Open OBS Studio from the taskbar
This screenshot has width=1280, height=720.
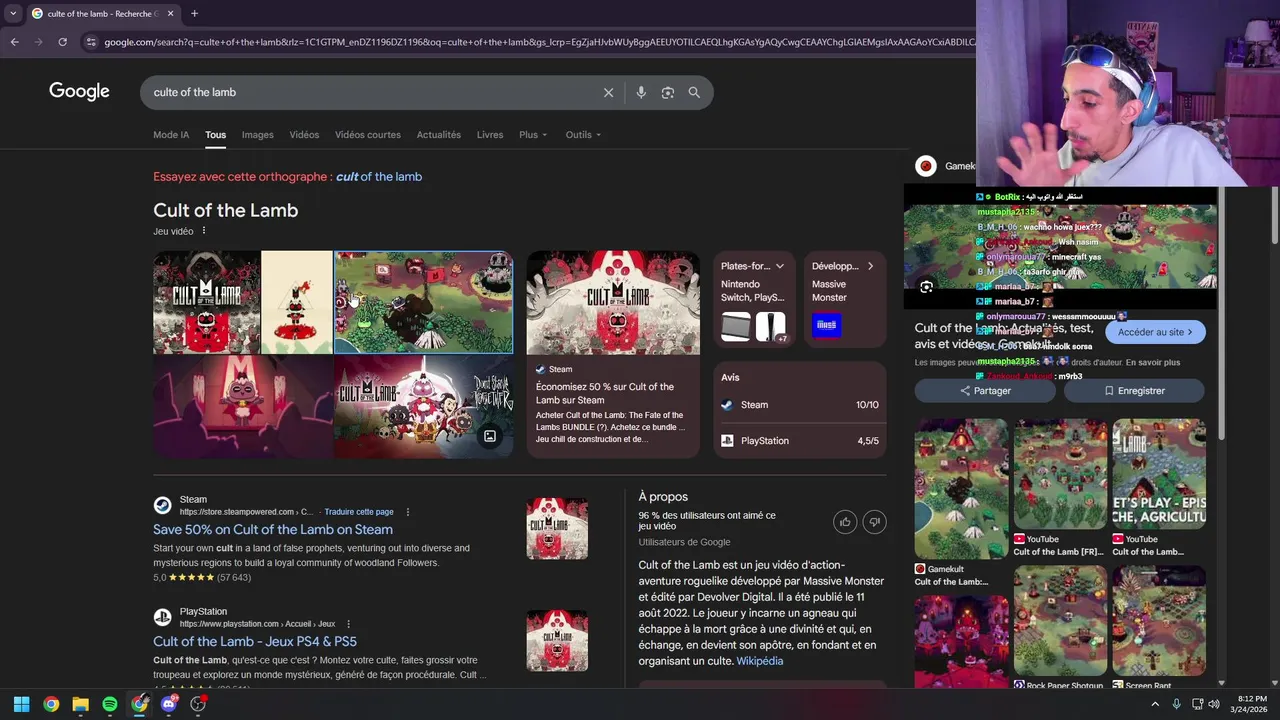198,704
